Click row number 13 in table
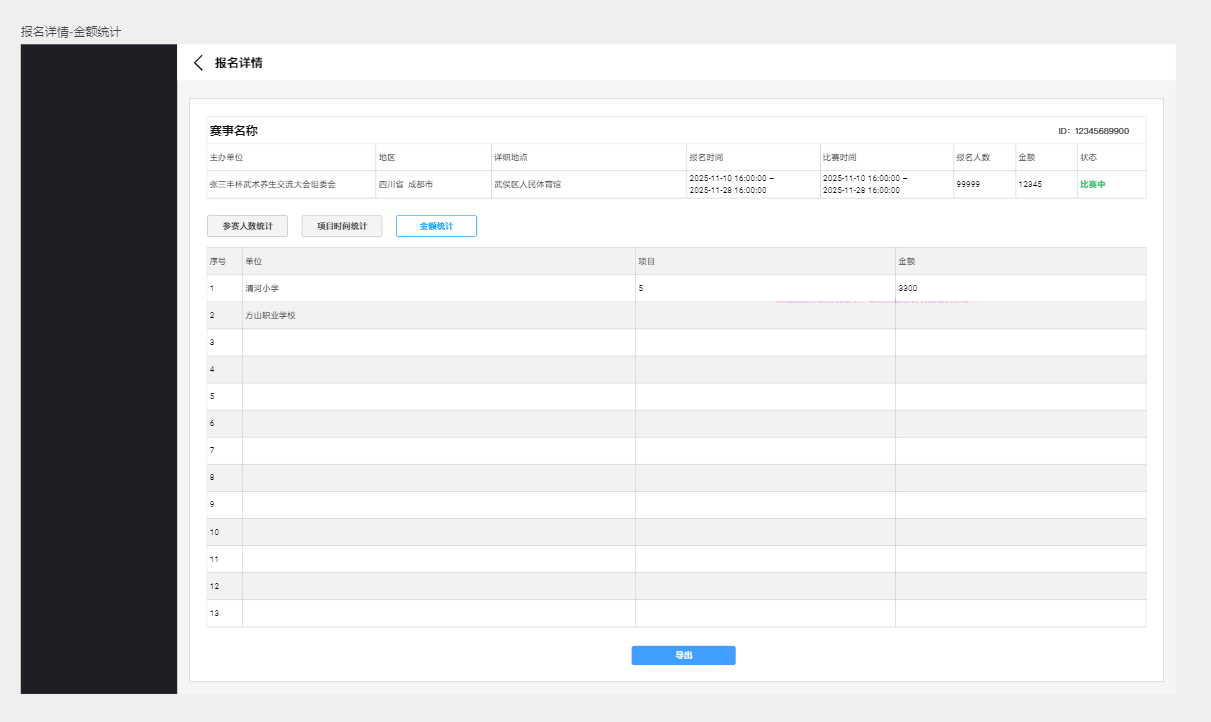This screenshot has width=1211, height=722. 215,612
